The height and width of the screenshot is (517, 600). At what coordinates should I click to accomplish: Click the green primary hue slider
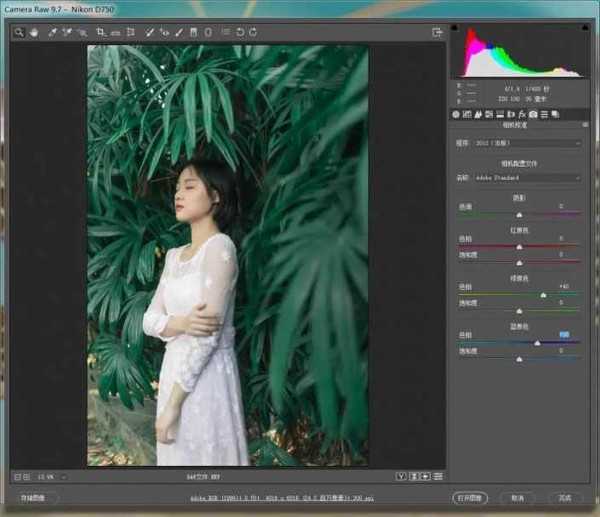(543, 295)
